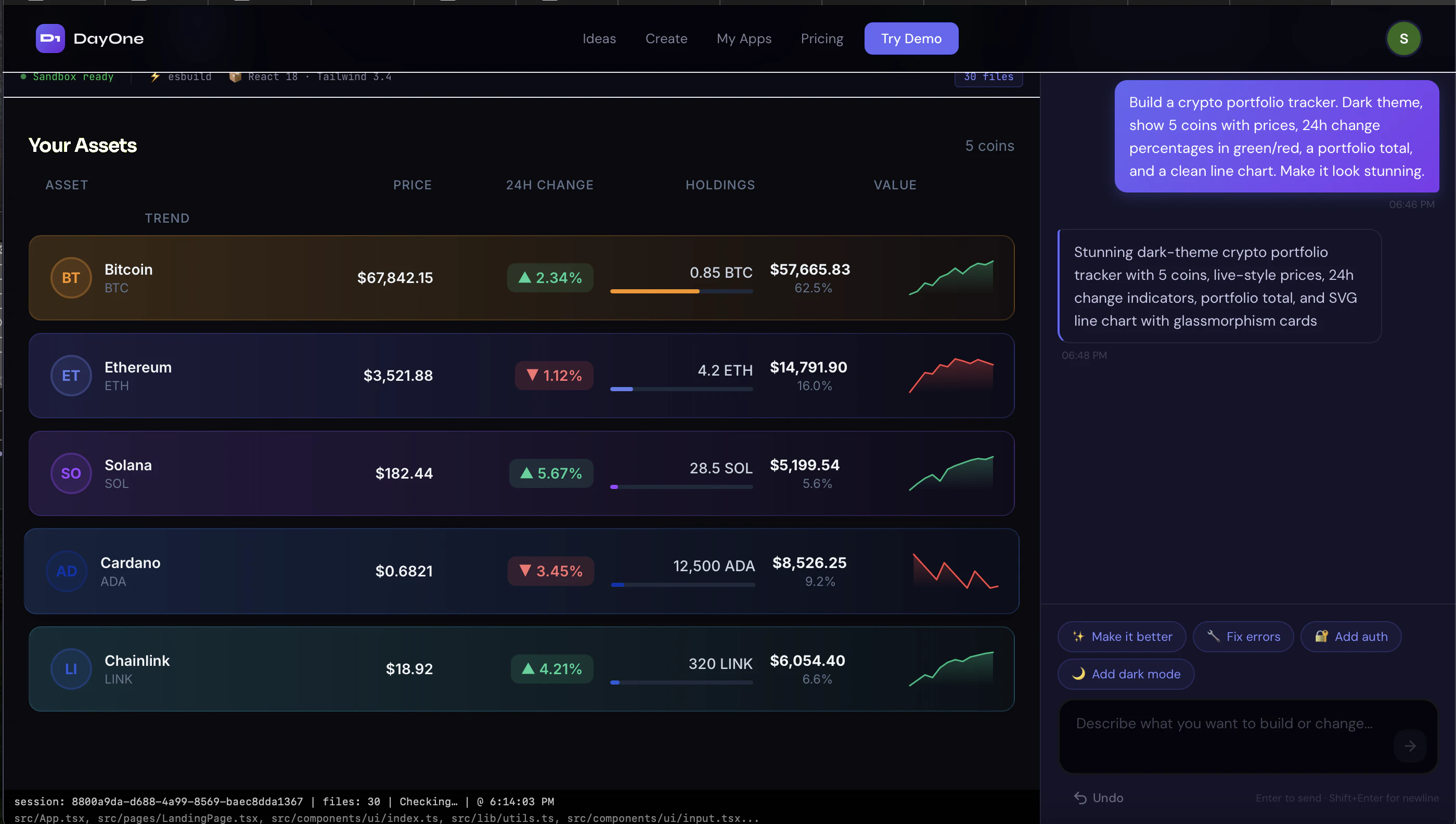
Task: Click the Bitcoin holdings progress bar
Action: 681,291
